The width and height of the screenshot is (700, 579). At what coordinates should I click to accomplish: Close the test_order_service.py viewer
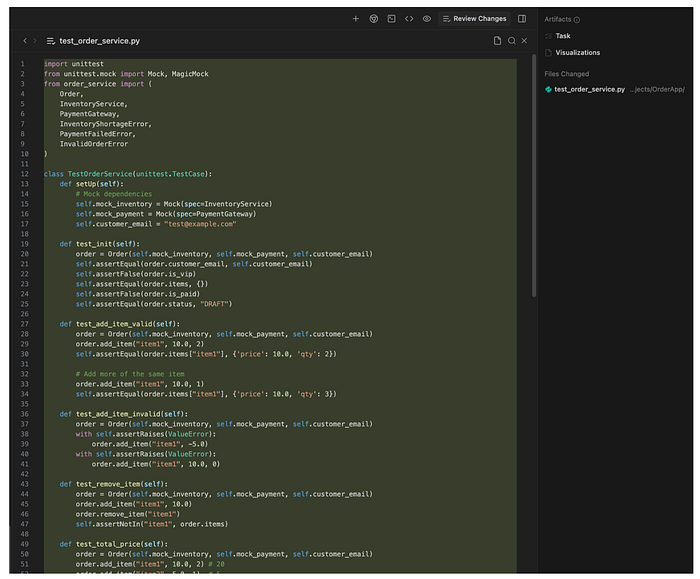click(525, 41)
